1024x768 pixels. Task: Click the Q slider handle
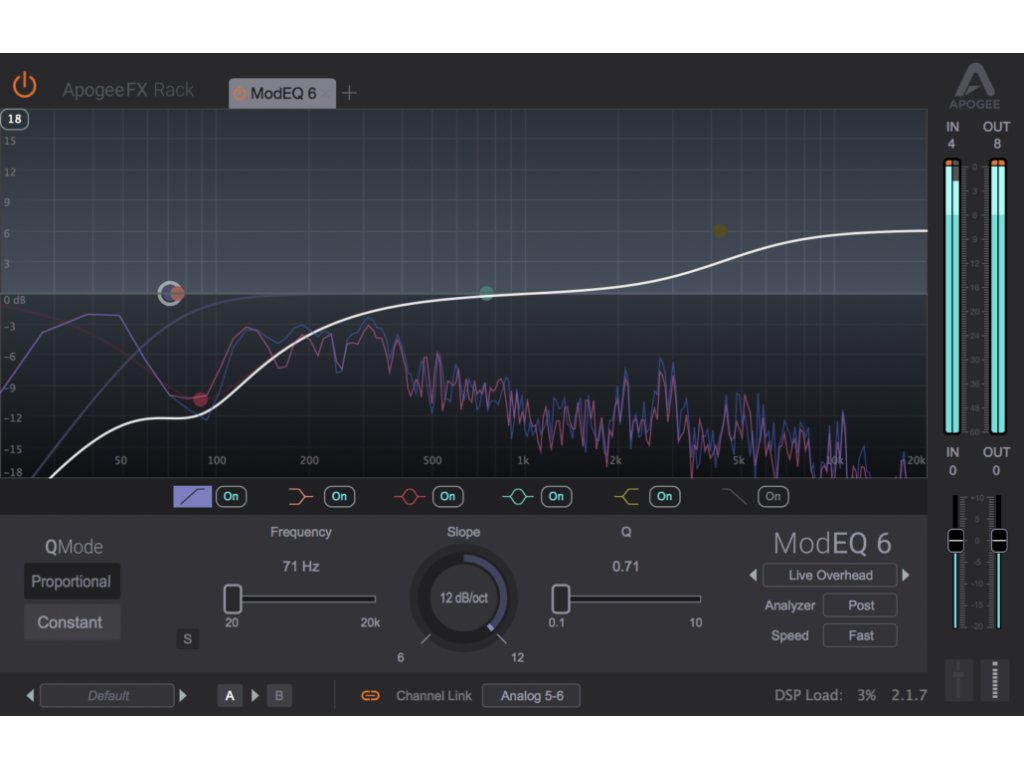pyautogui.click(x=560, y=598)
